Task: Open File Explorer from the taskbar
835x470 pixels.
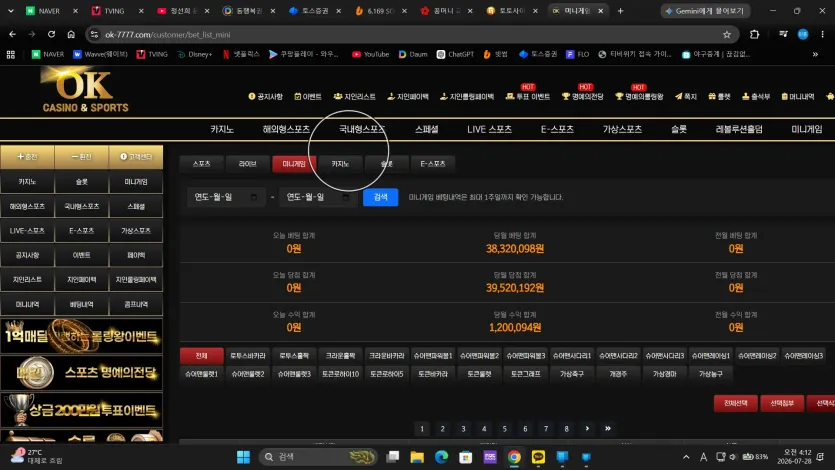Action: [x=417, y=457]
